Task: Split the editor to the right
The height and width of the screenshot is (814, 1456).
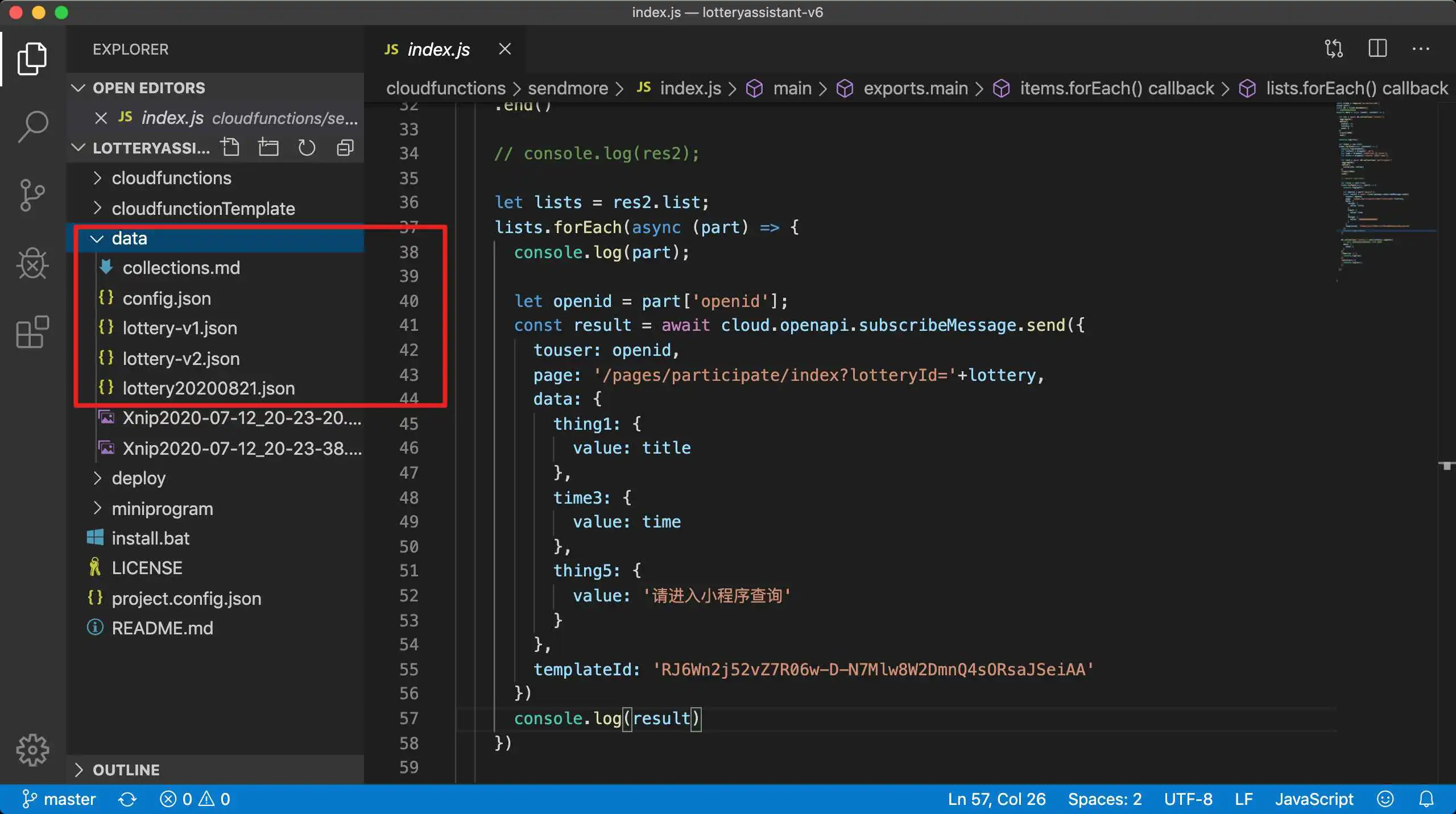Action: [1377, 49]
